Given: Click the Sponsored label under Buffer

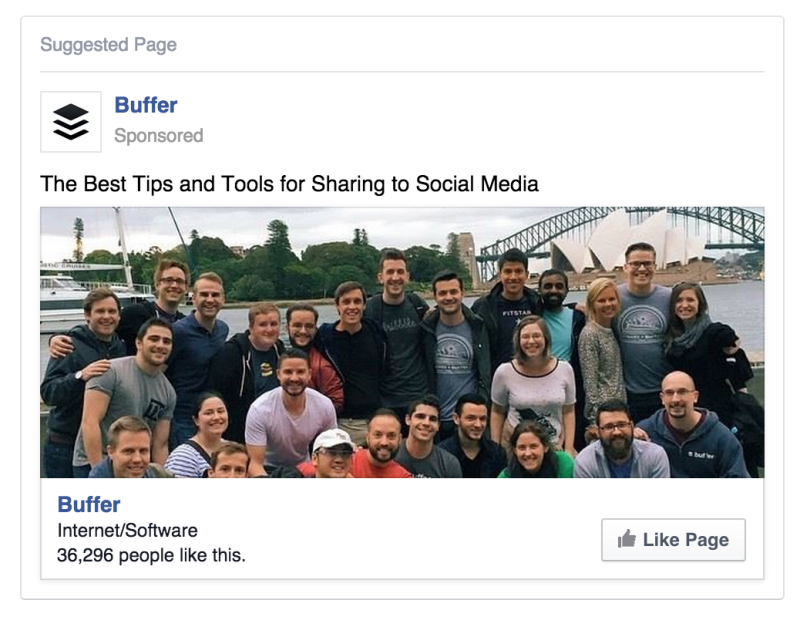Looking at the screenshot, I should [x=158, y=136].
